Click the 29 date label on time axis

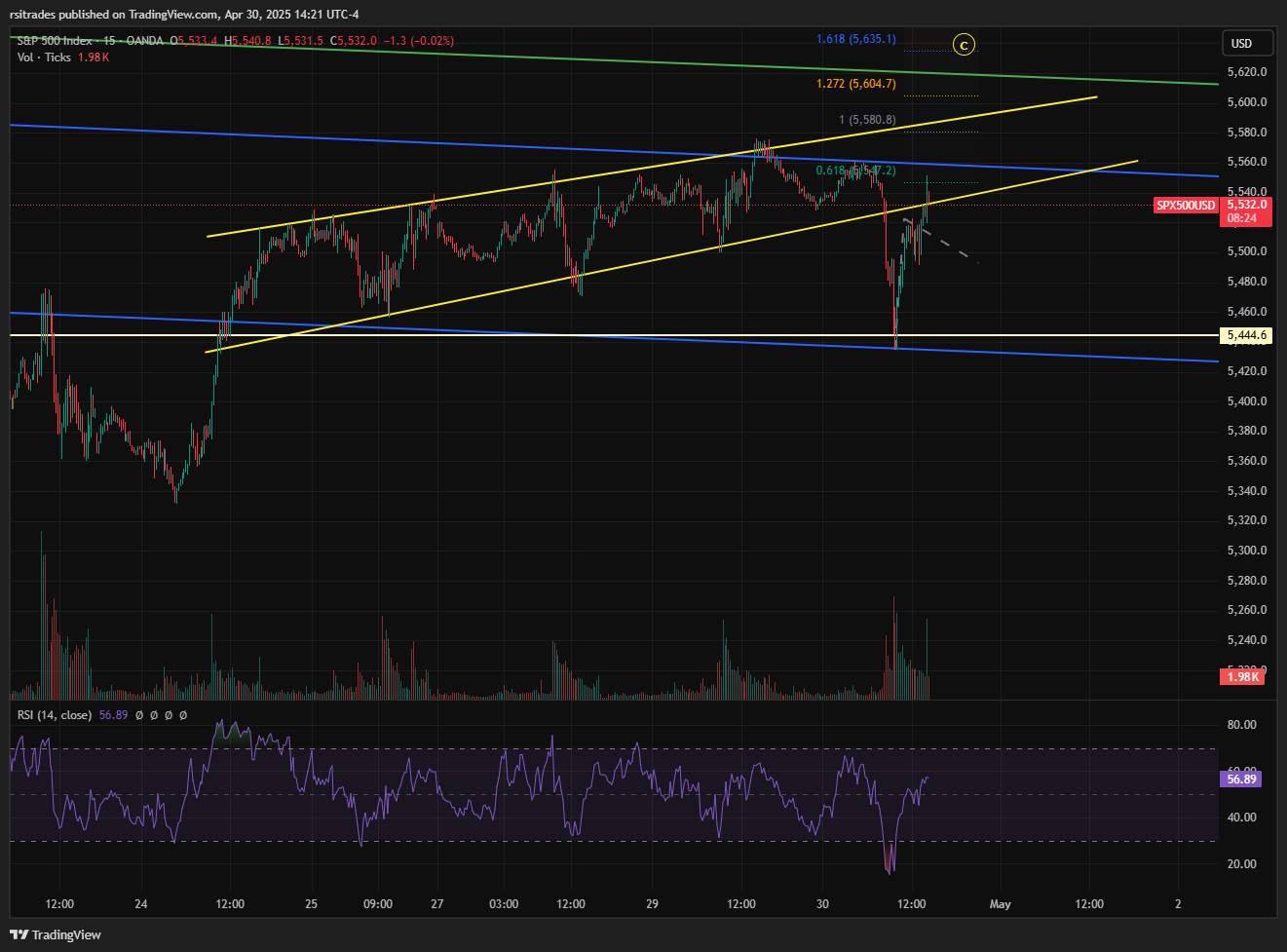[x=653, y=904]
